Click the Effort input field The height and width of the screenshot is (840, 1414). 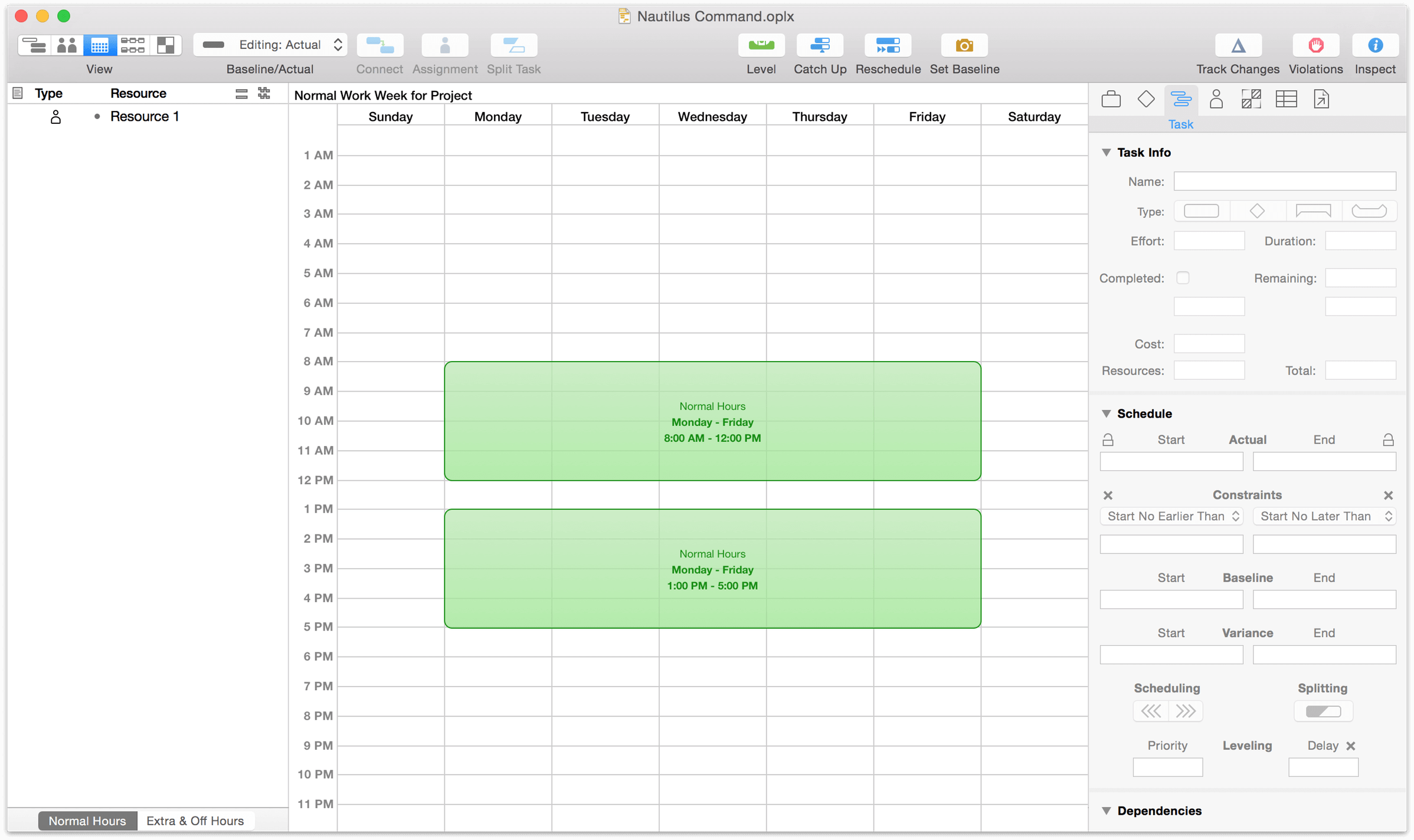[1209, 241]
